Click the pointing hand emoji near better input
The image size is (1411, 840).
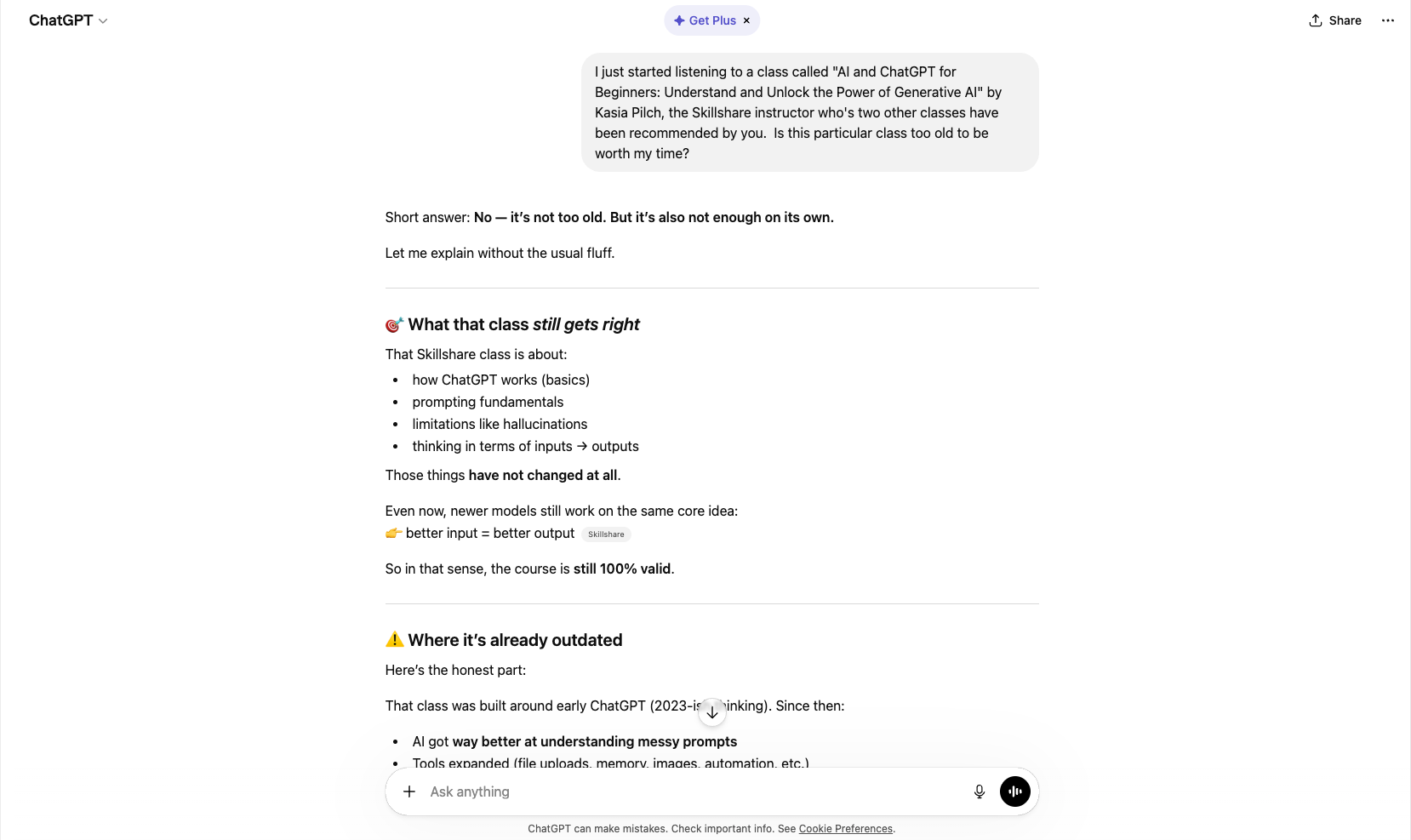(393, 533)
